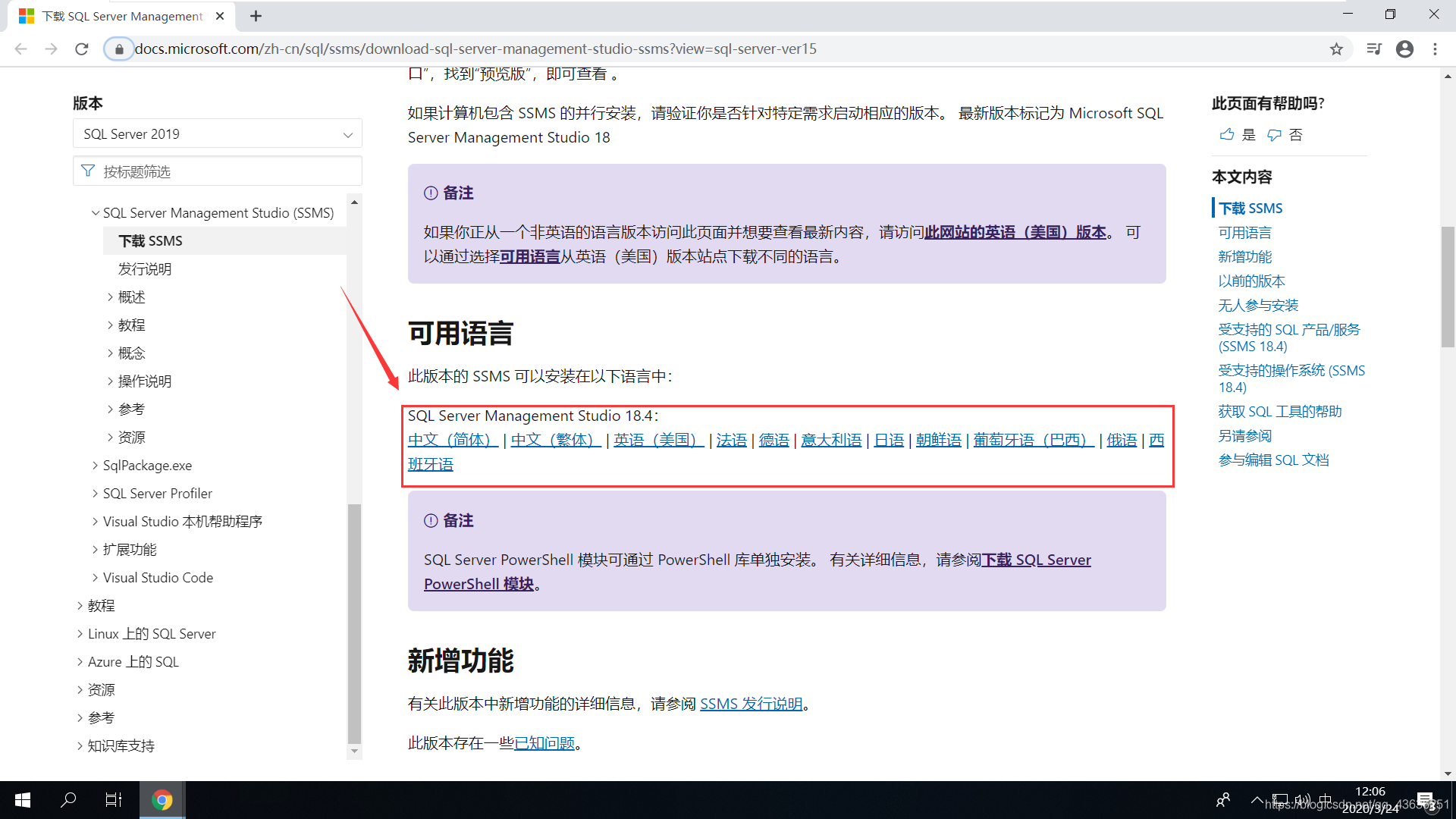This screenshot has height=819, width=1456.
Task: Click 朝鲜语 language link
Action: tap(938, 441)
